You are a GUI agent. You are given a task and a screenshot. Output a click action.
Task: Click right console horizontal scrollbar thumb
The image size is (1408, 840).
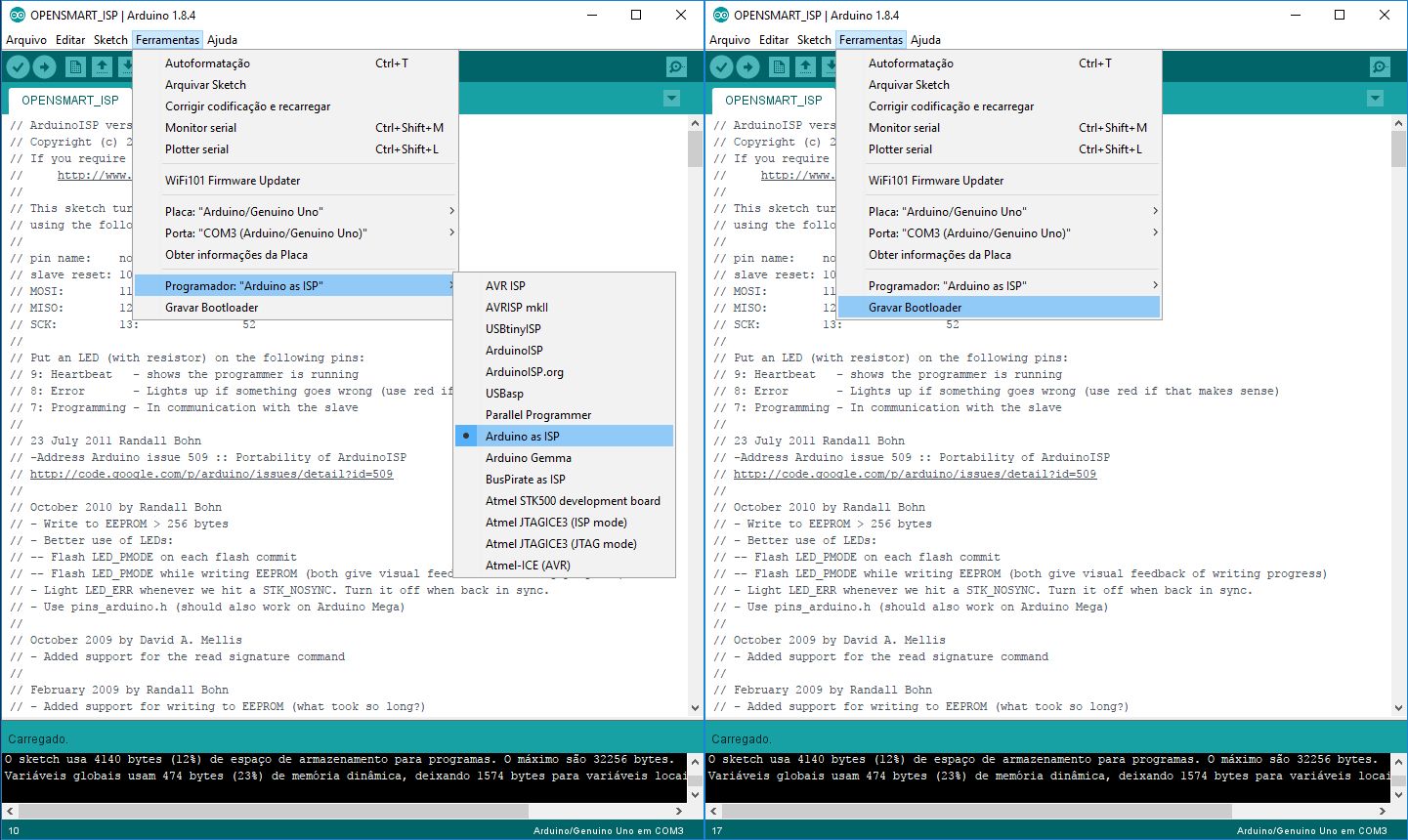tap(977, 811)
